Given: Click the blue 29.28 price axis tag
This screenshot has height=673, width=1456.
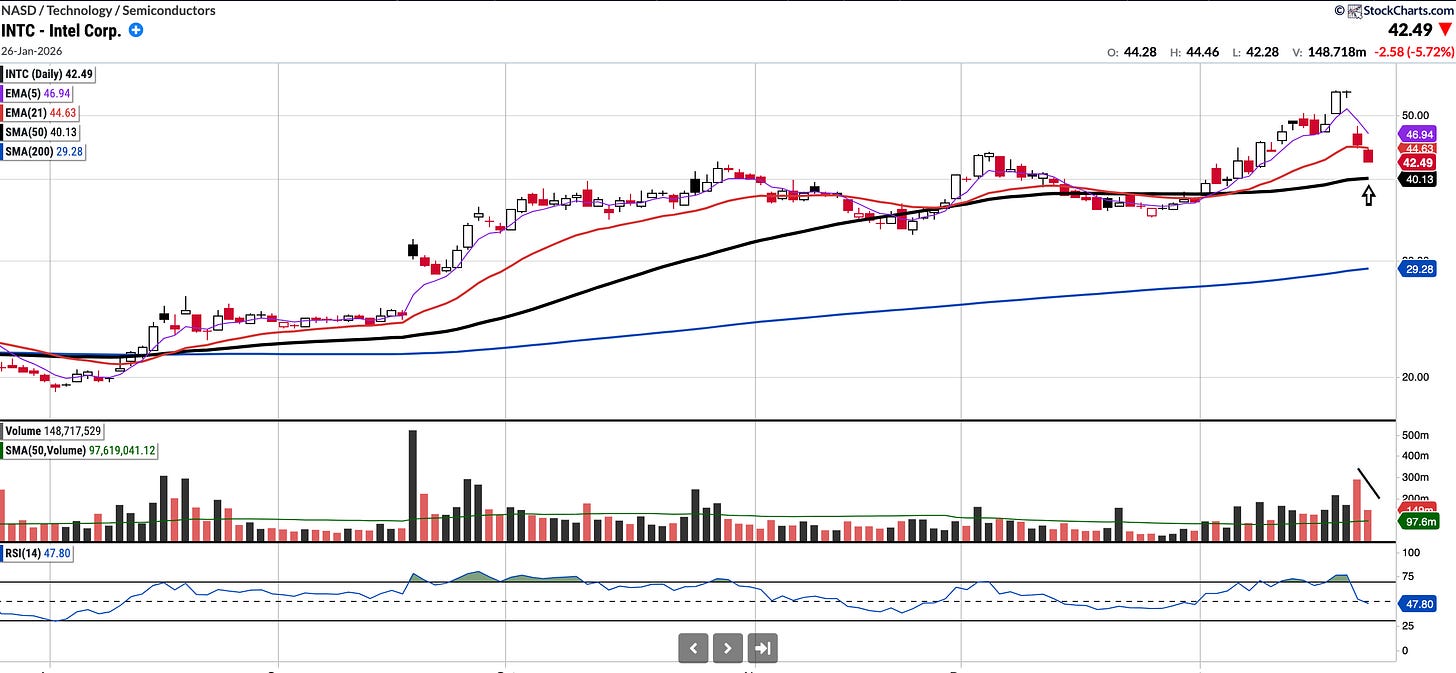Looking at the screenshot, I should click(x=1418, y=269).
